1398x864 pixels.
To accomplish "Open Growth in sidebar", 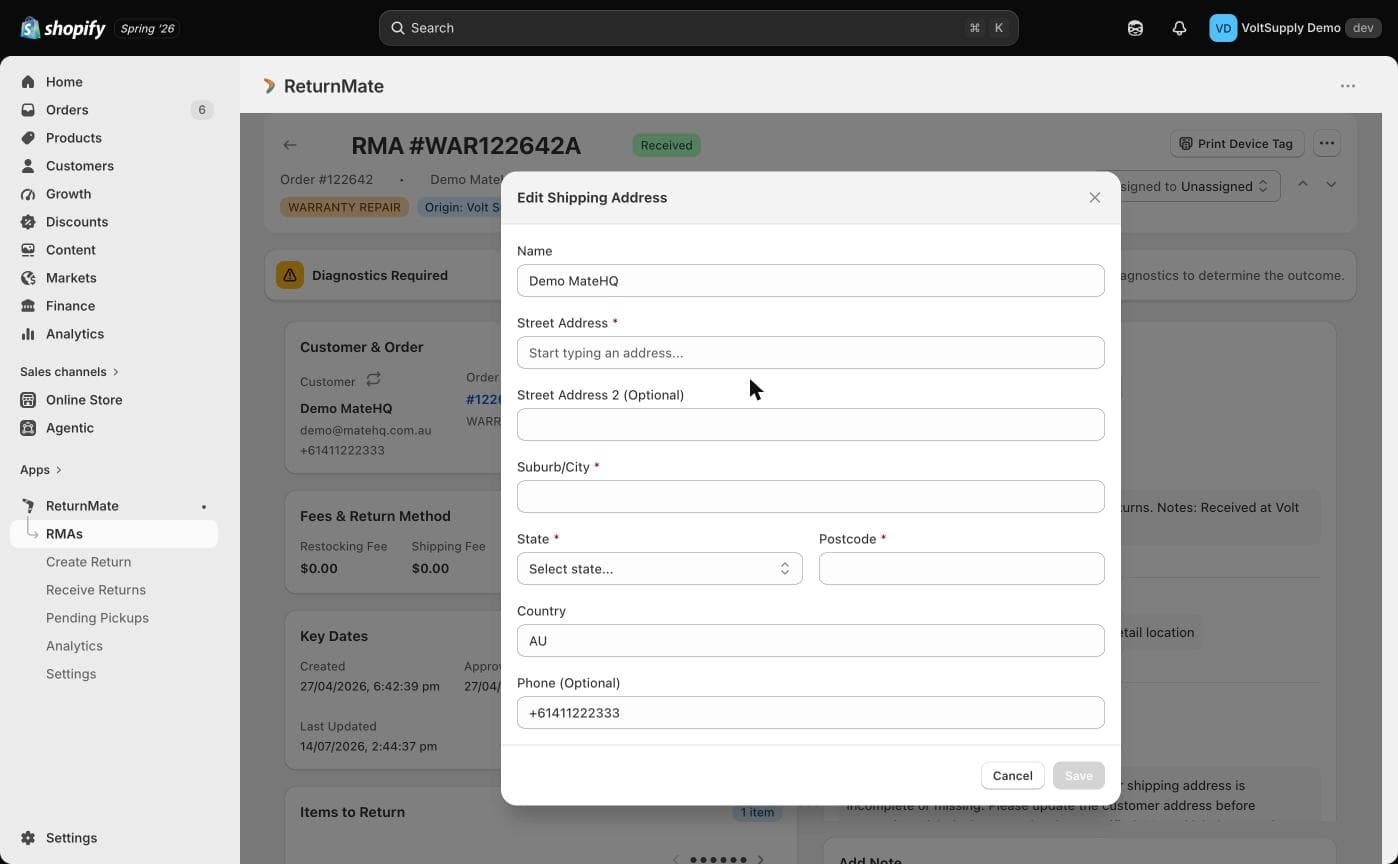I will [x=68, y=194].
